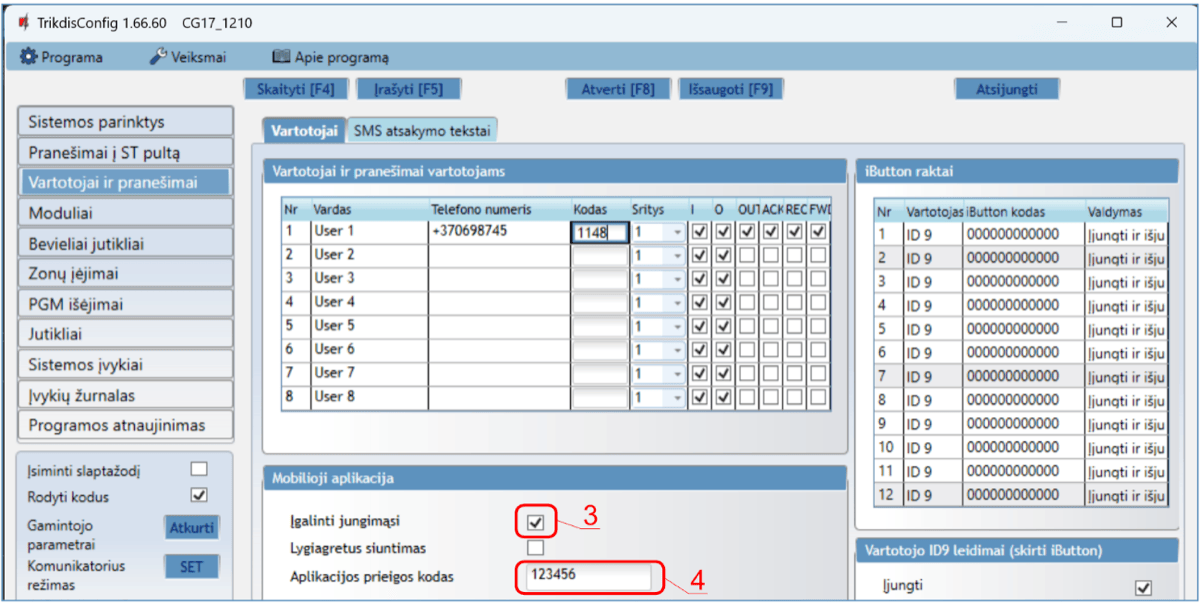Click the TrikdisConfig app icon in title bar
Image resolution: width=1200 pixels, height=605 pixels.
click(22, 22)
